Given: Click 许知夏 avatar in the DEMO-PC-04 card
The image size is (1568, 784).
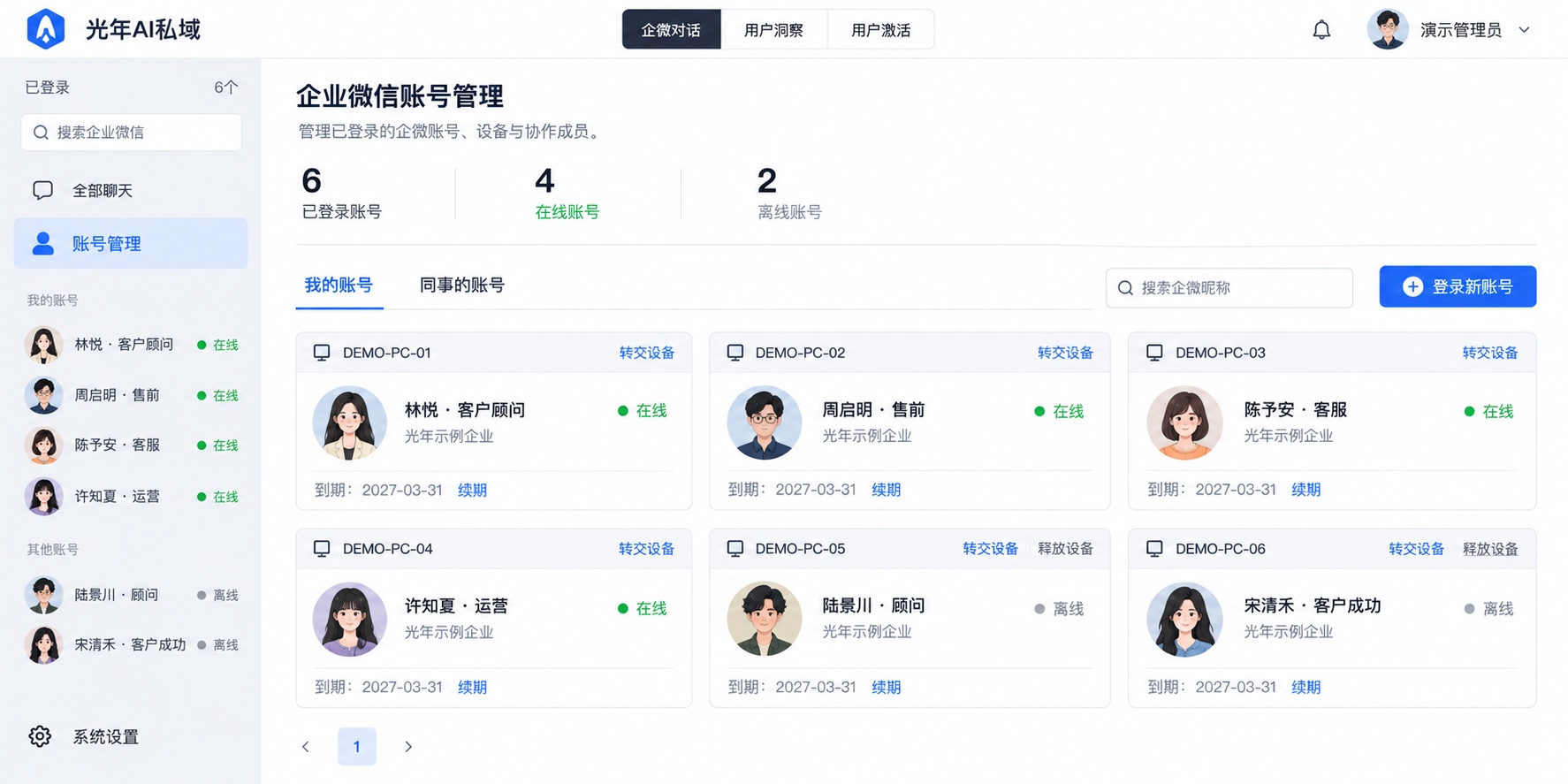Looking at the screenshot, I should (x=350, y=619).
